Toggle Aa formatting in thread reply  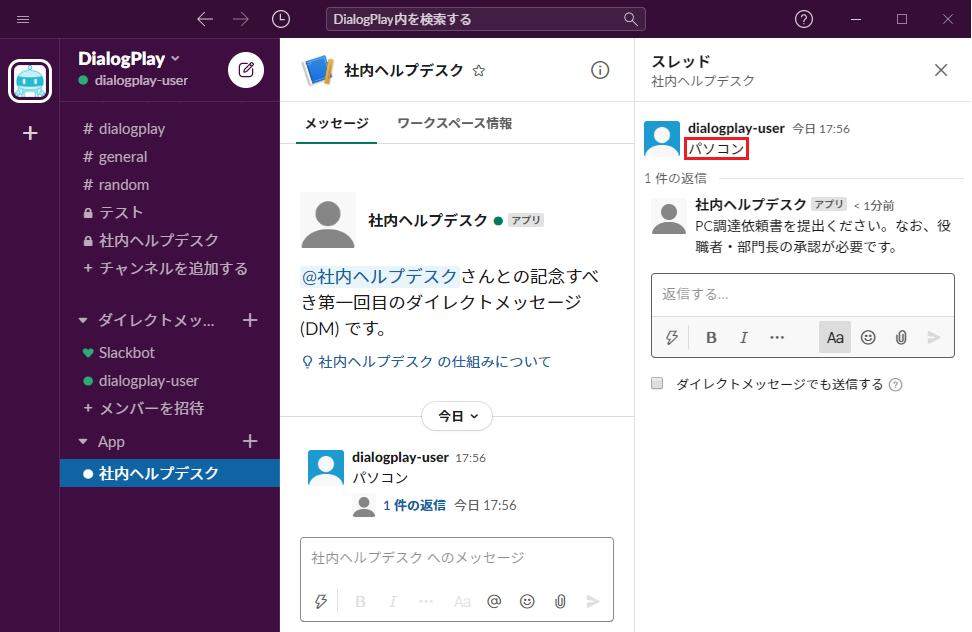[835, 337]
